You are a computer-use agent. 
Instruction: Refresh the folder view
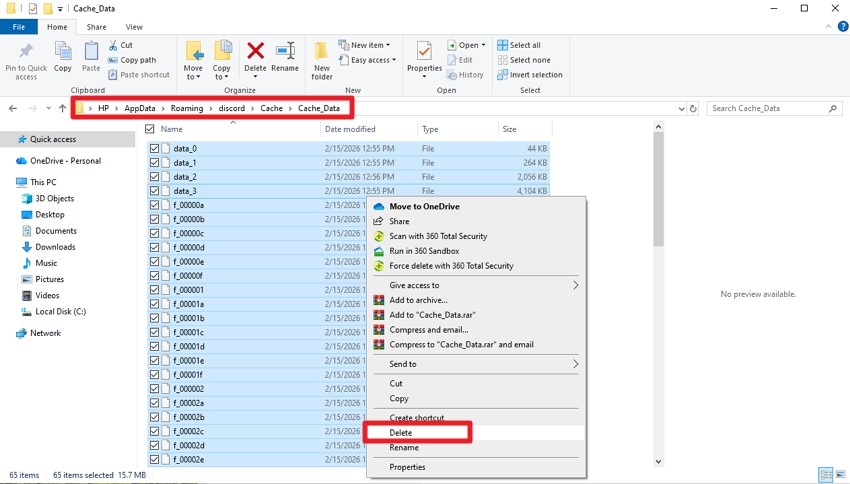[693, 108]
